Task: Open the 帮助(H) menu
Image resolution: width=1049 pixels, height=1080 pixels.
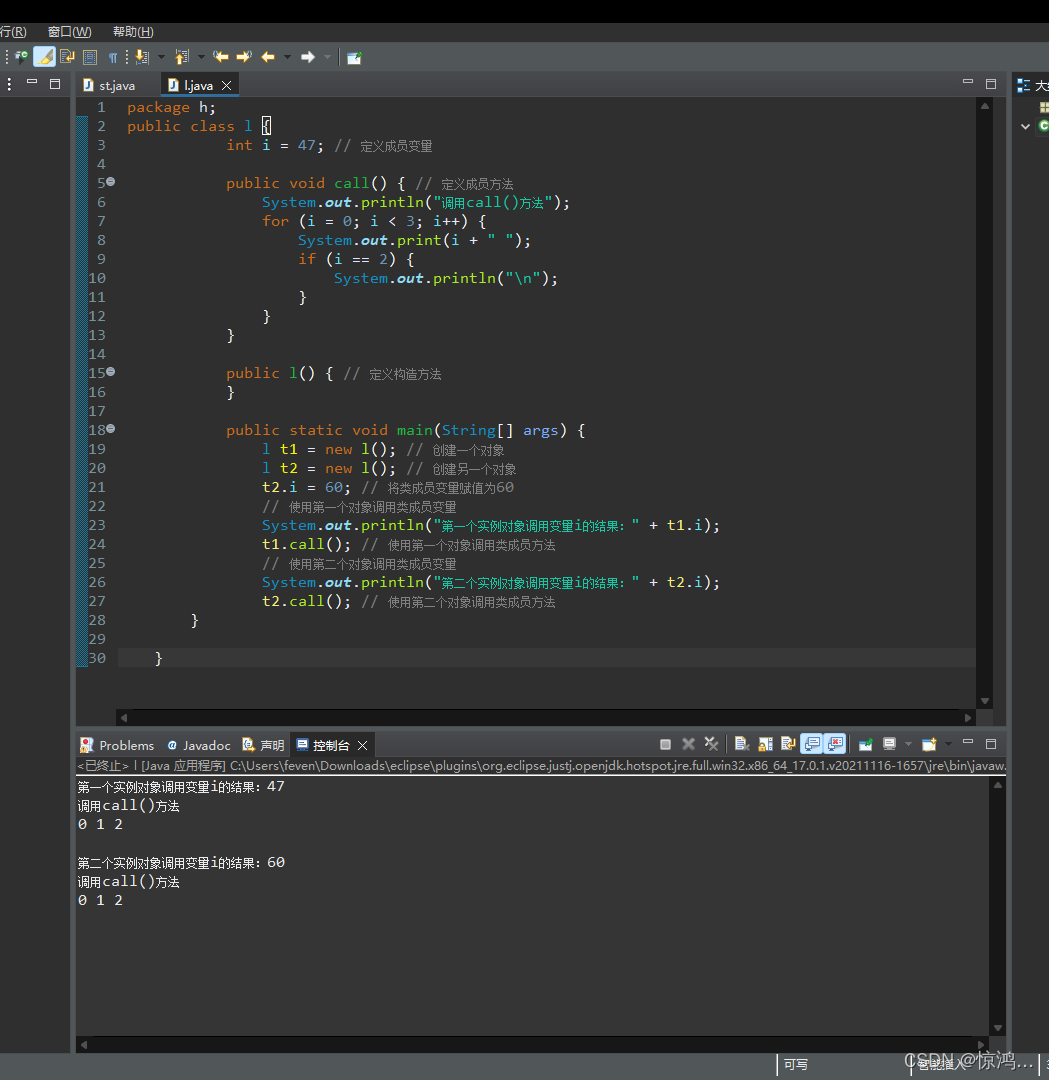Action: click(x=133, y=32)
